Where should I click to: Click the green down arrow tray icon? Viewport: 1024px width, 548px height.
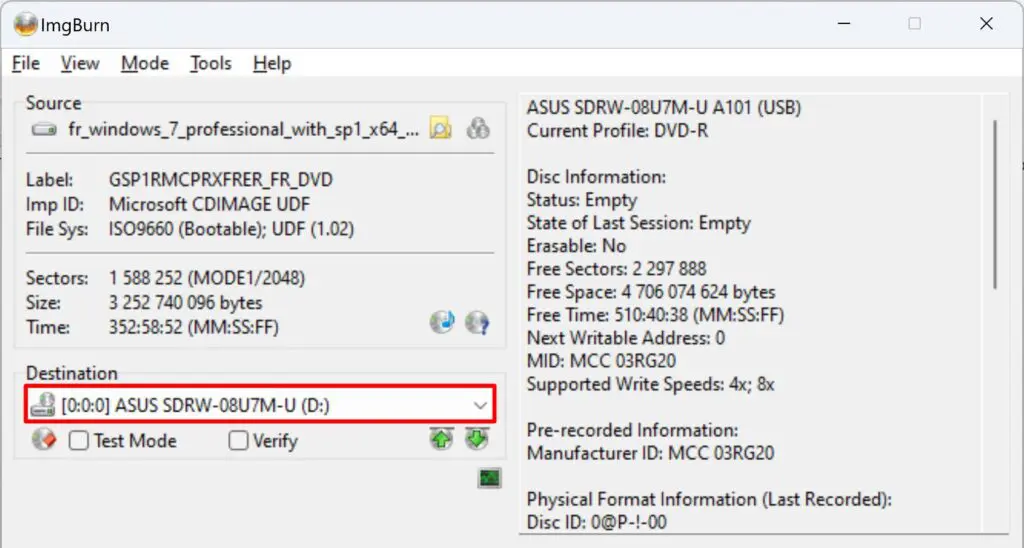click(476, 439)
